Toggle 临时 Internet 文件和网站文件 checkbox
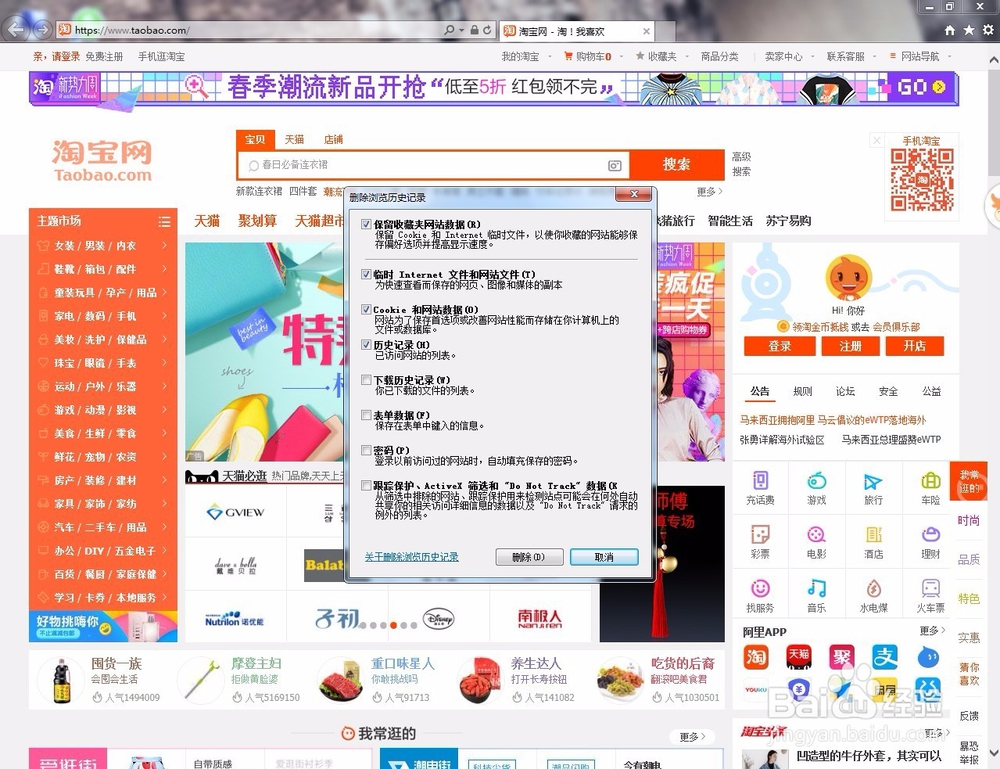The height and width of the screenshot is (769, 1000). pyautogui.click(x=366, y=274)
